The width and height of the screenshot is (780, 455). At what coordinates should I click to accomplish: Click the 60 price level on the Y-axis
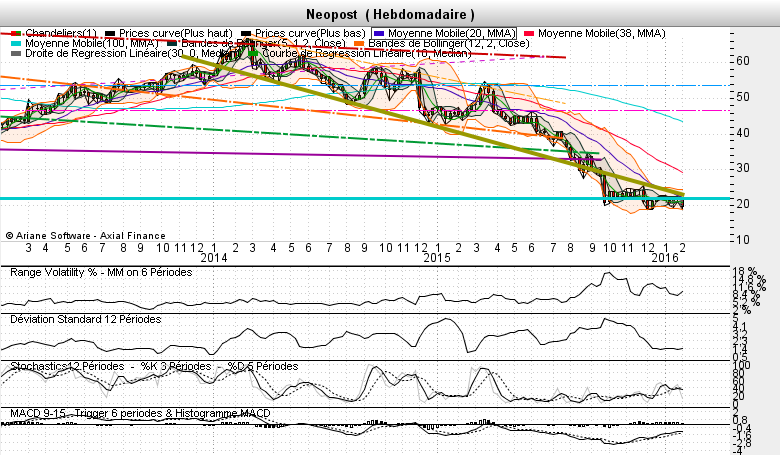[743, 61]
